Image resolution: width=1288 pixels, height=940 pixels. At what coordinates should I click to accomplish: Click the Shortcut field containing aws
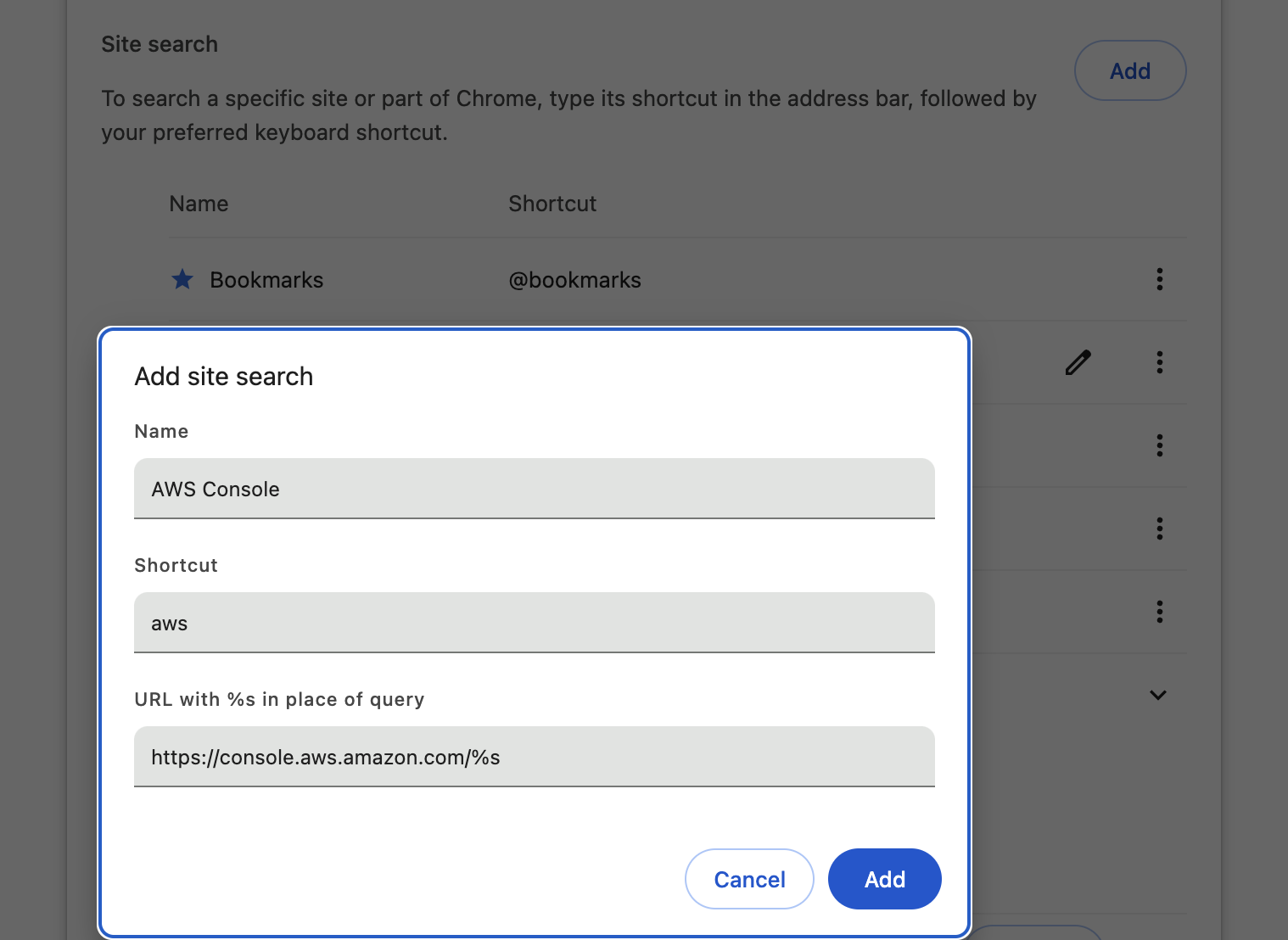coord(534,623)
